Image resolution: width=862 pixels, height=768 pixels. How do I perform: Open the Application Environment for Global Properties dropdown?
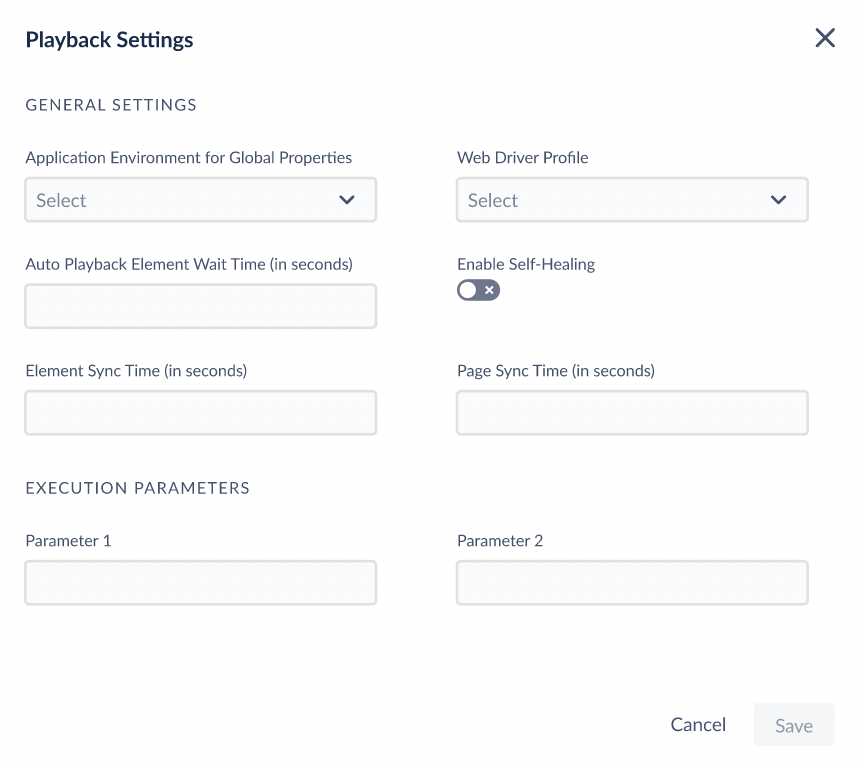[200, 200]
